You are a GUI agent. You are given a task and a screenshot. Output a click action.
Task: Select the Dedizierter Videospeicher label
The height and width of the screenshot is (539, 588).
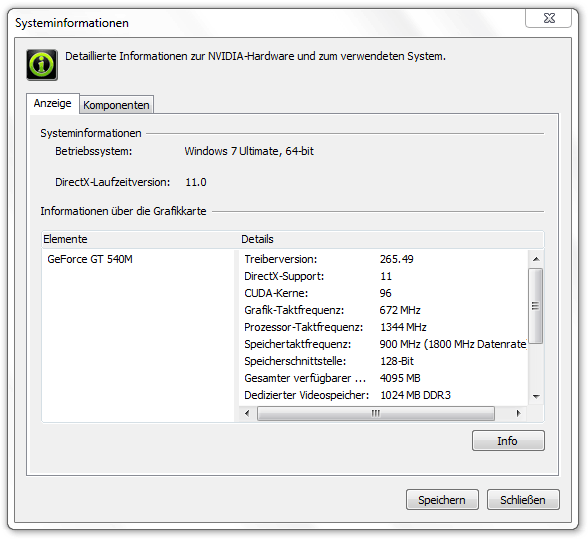click(x=306, y=395)
